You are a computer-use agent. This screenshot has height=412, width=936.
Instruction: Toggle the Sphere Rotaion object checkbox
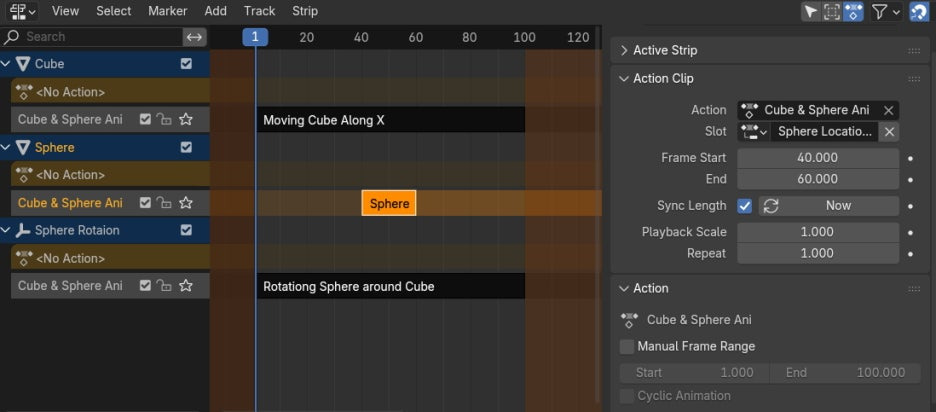tap(186, 230)
